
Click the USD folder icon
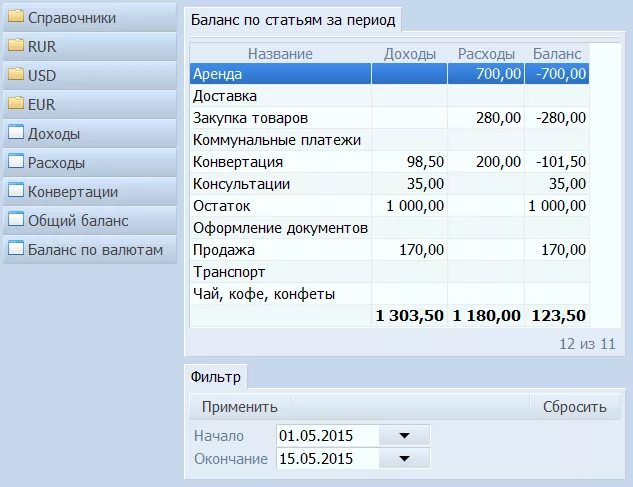tap(16, 74)
